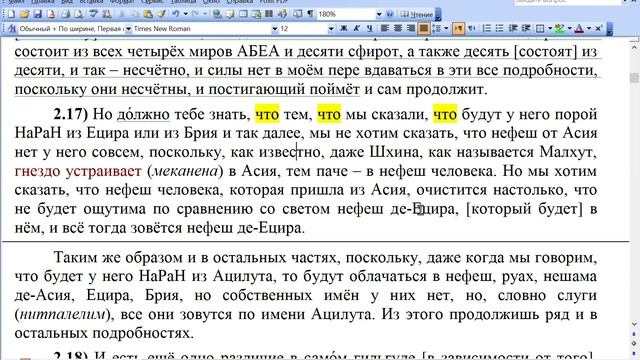Image resolution: width=640 pixels, height=360 pixels.
Task: Save the document with floppy icon
Action: pyautogui.click(x=38, y=14)
